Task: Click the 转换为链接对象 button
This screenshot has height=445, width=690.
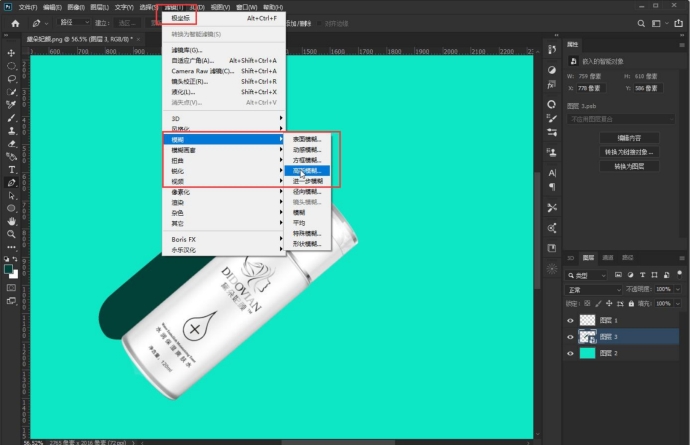Action: (x=629, y=152)
